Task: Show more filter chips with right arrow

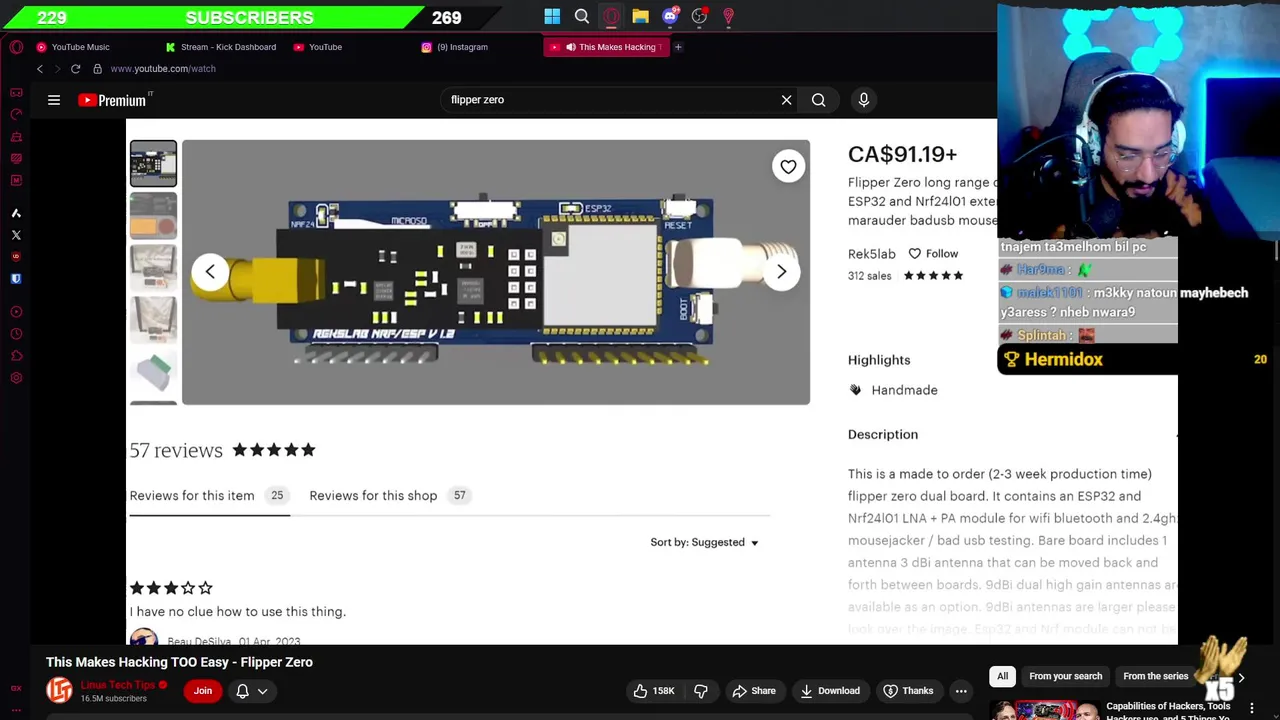Action: coord(1241,677)
